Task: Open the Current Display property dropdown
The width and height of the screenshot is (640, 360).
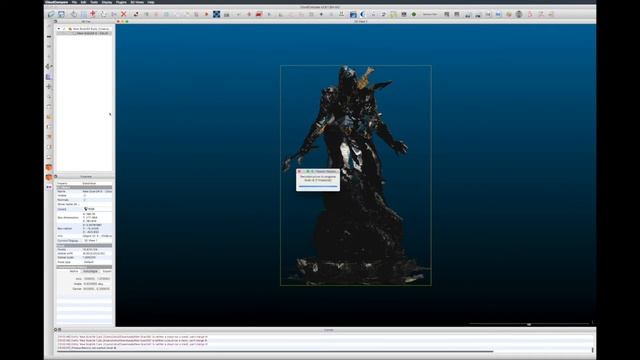Action: [x=97, y=240]
